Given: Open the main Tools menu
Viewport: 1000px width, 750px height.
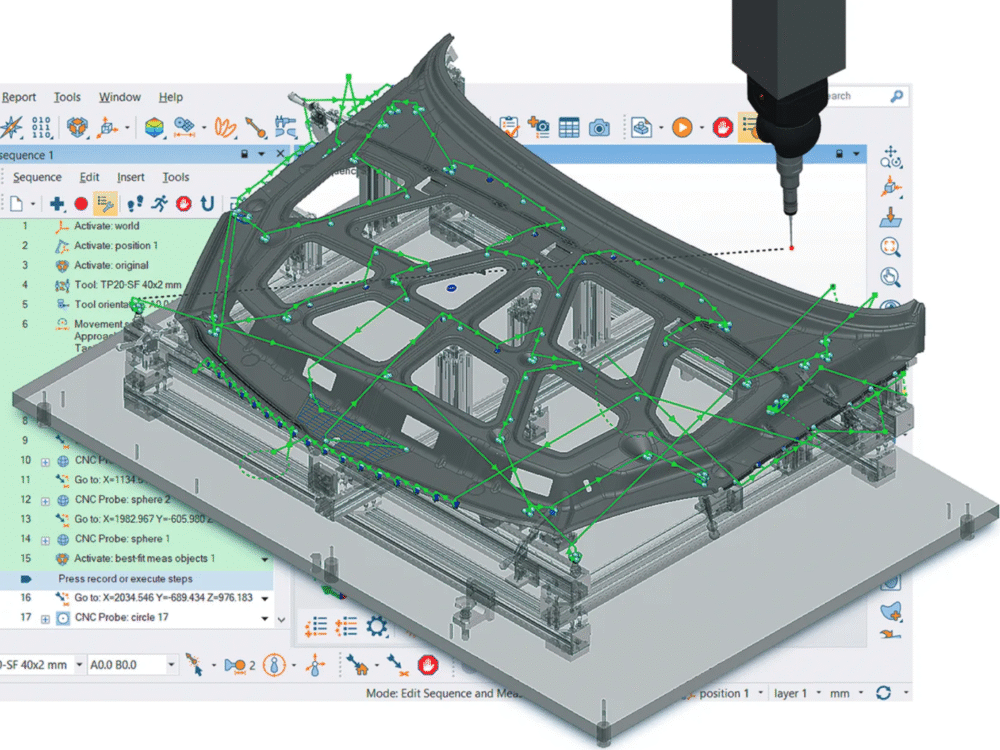Looking at the screenshot, I should pos(67,97).
